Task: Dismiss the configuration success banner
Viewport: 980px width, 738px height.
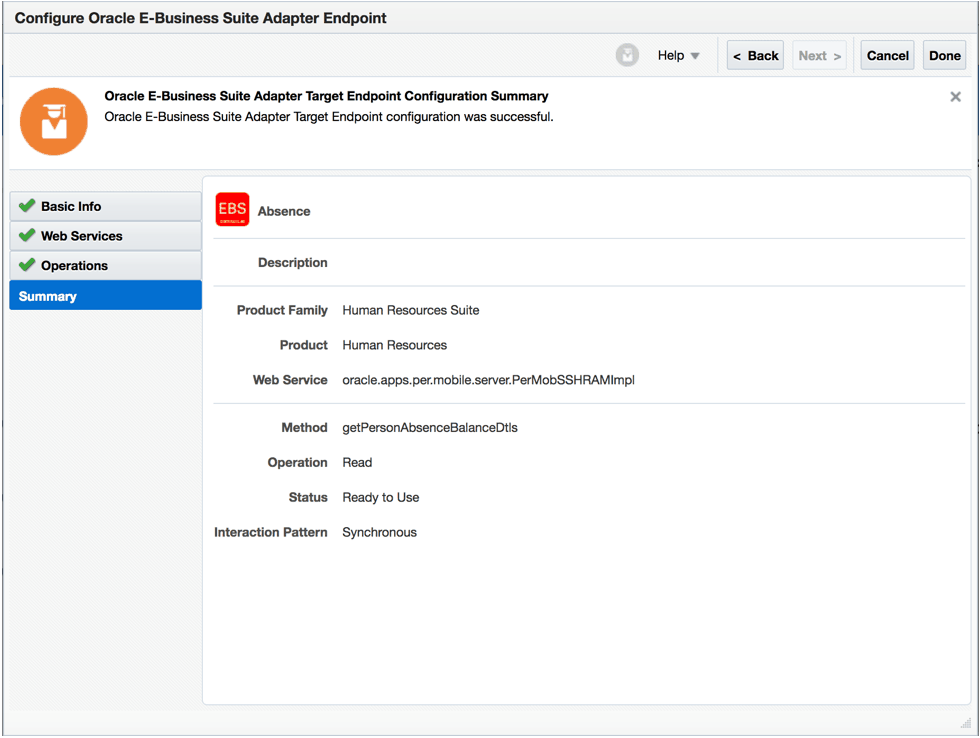Action: pos(955,96)
